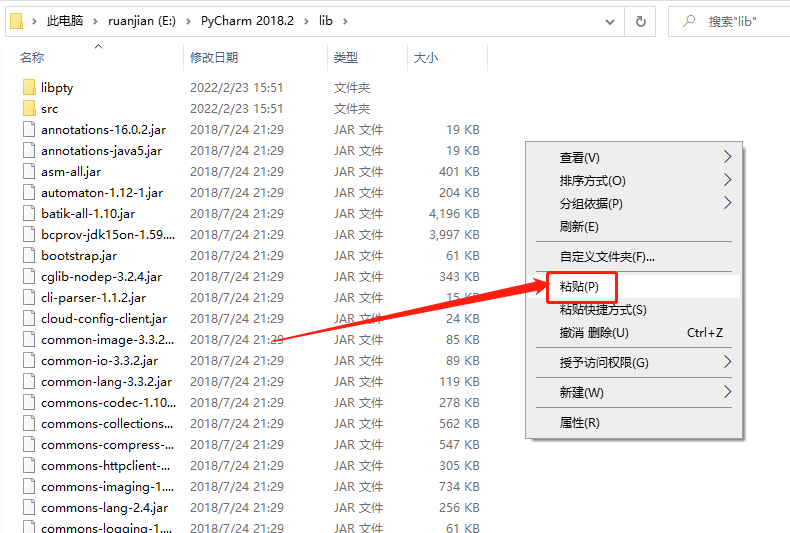Click the commons-lang-2.4.jar file name
Viewport: 790px width, 533px height.
(x=104, y=508)
